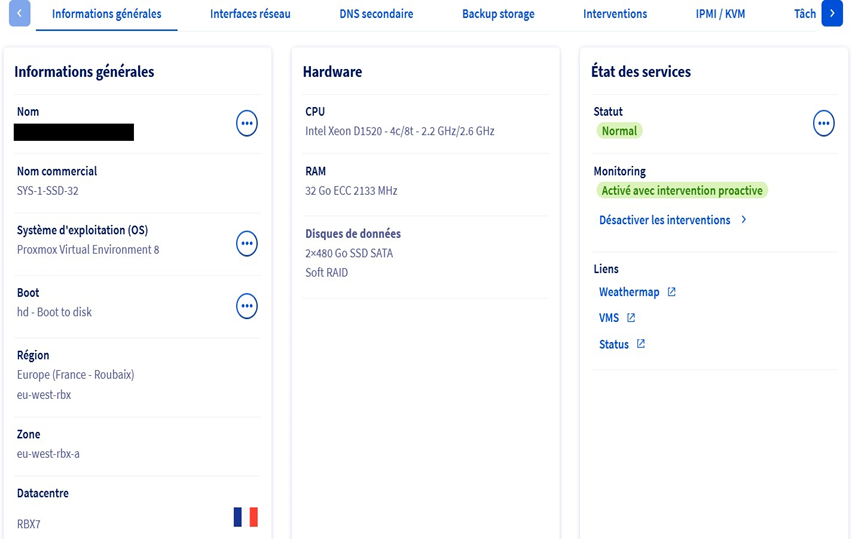Click the Status external link icon

tap(641, 344)
